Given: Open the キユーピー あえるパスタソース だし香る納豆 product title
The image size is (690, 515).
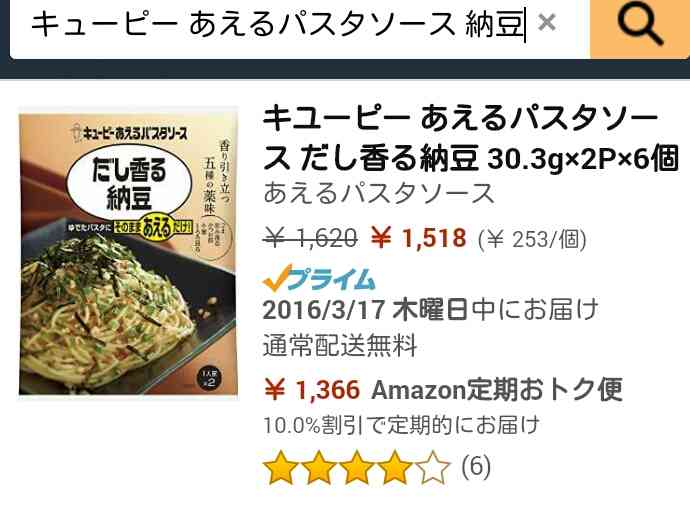Looking at the screenshot, I should point(471,138).
